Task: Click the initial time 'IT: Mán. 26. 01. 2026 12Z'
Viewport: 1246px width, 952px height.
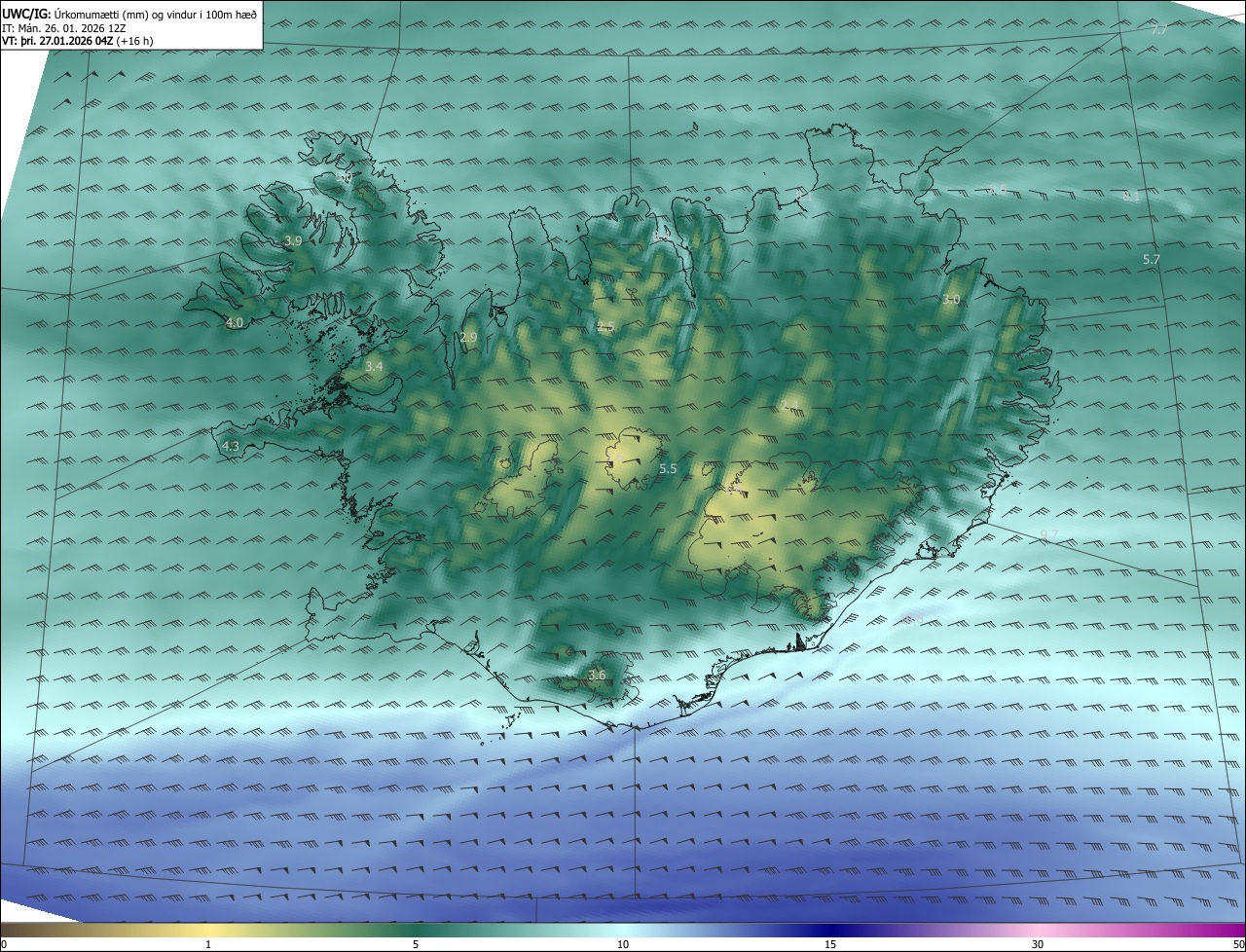Action: [x=62, y=28]
